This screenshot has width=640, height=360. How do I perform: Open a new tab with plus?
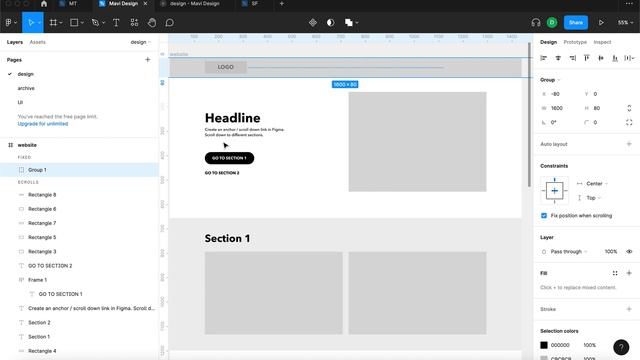click(282, 4)
